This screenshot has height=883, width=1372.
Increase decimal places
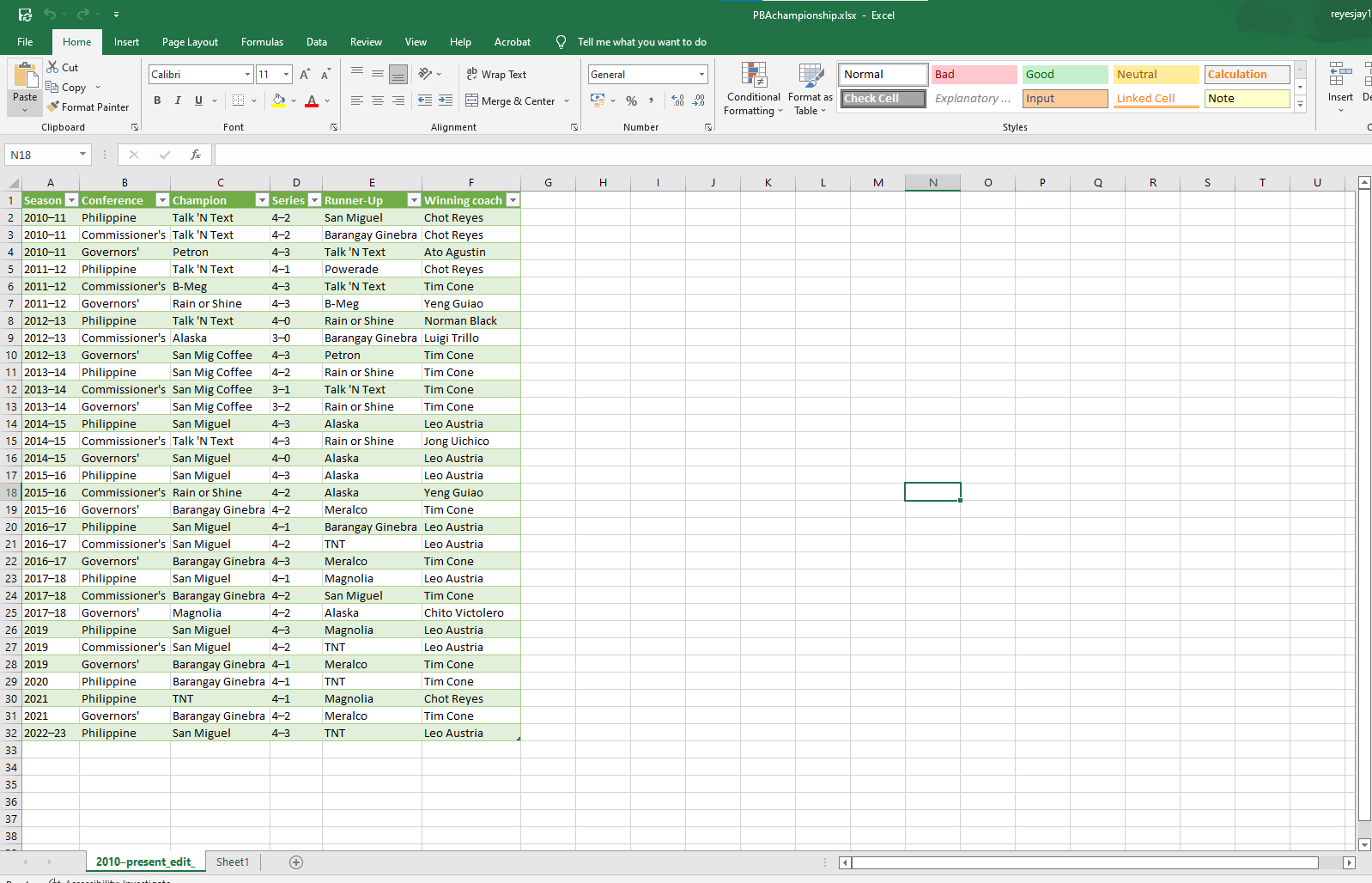pyautogui.click(x=678, y=100)
